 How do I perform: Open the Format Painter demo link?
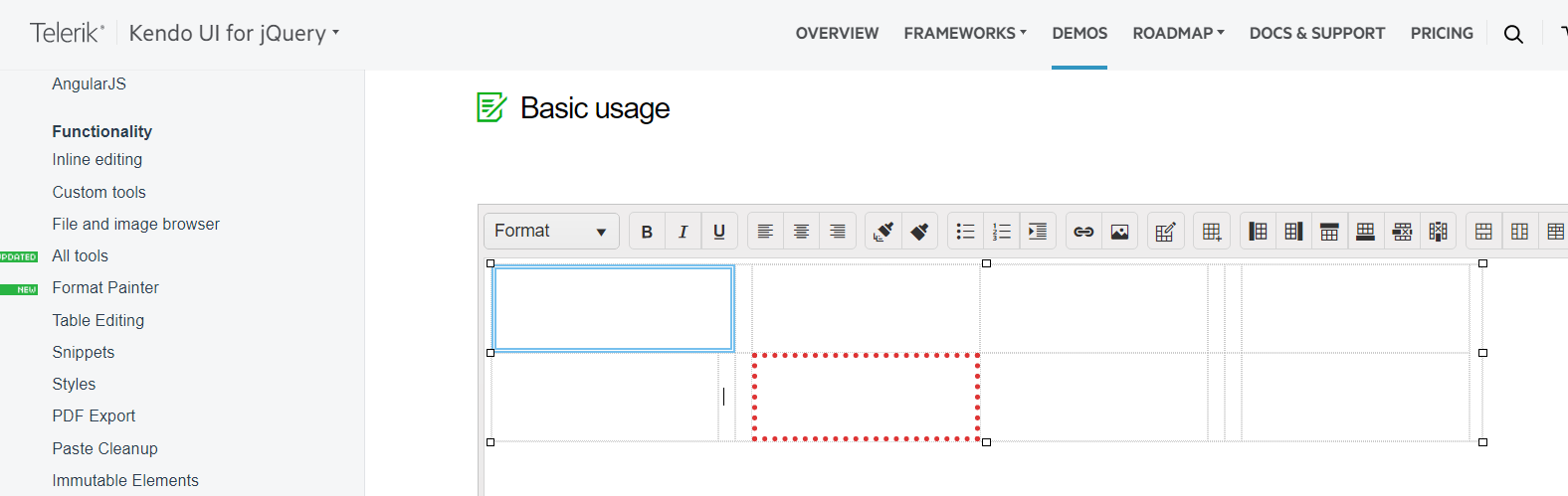[105, 287]
